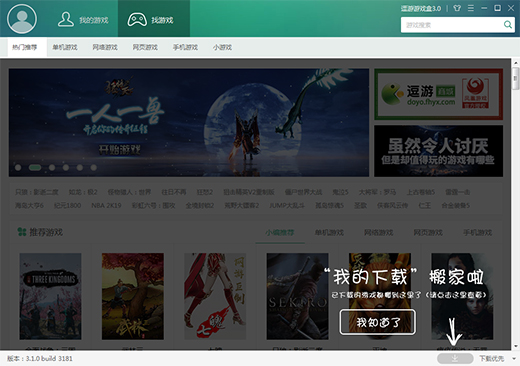Viewport: 520px width, 366px height.
Task: Select the third banner carousel dot
Action: coord(52,167)
